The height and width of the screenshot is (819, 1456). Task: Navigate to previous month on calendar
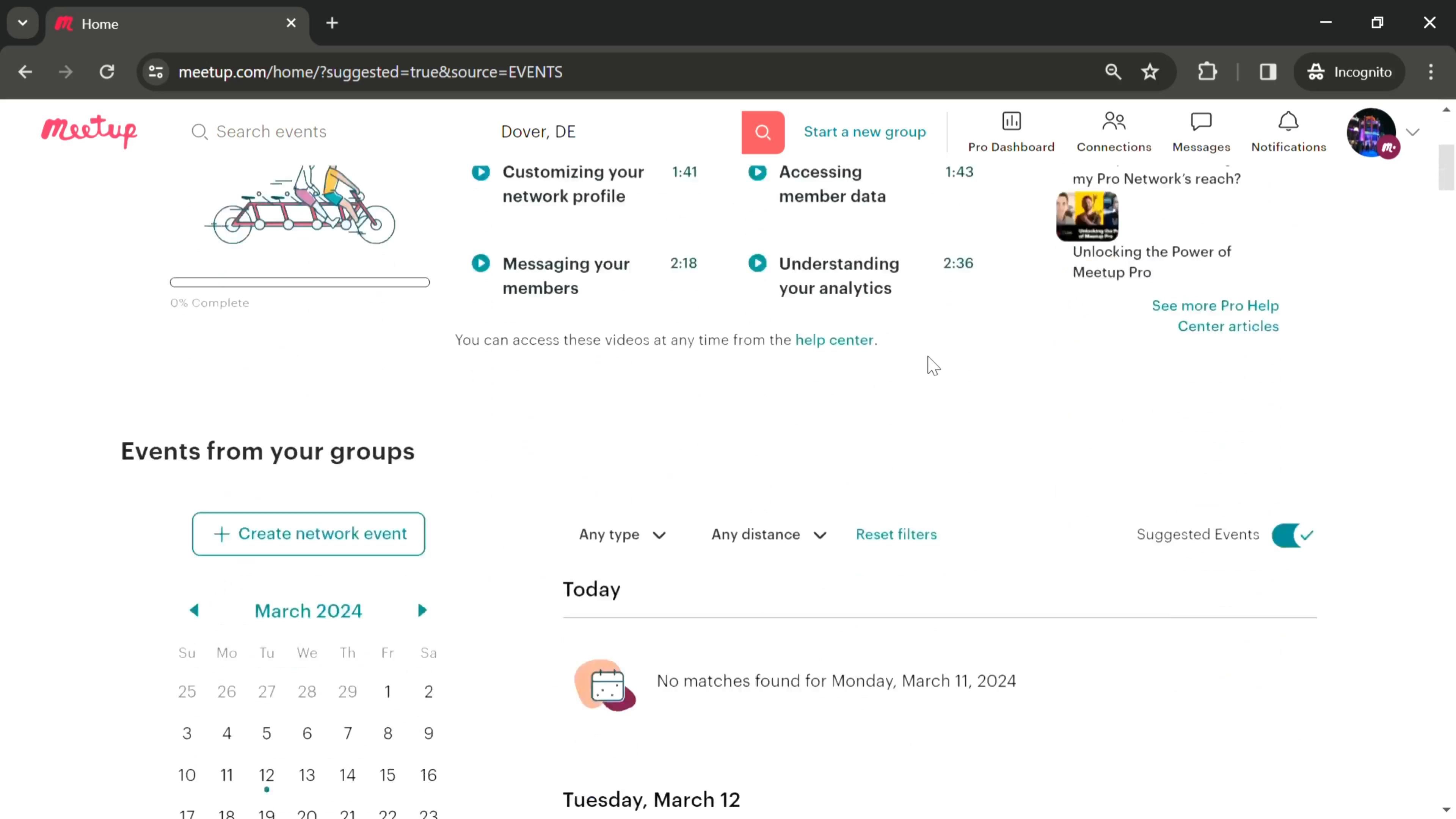[x=195, y=611]
